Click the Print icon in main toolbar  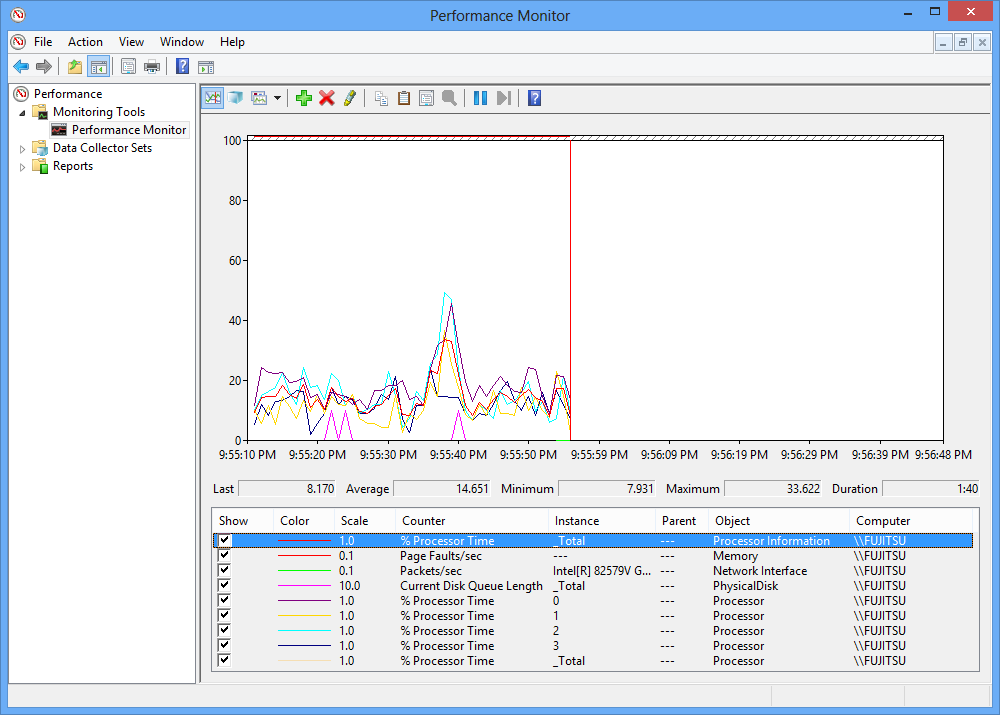(x=152, y=67)
